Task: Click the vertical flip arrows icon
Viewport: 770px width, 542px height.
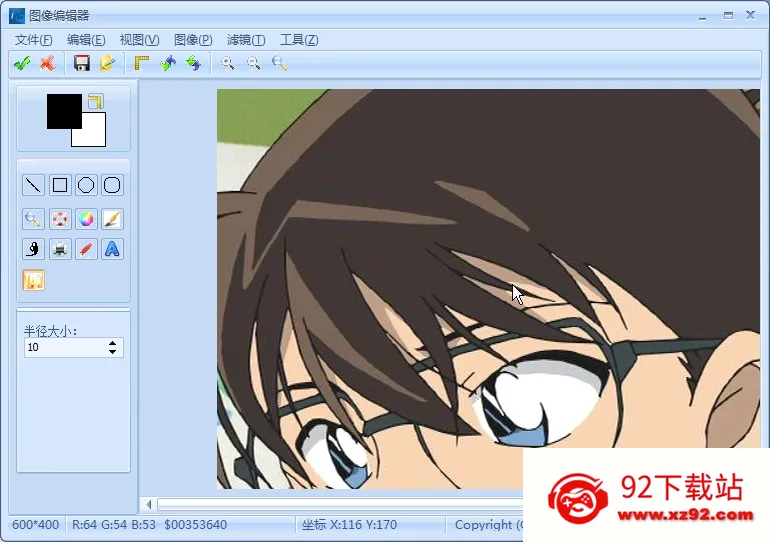Action: (x=193, y=63)
